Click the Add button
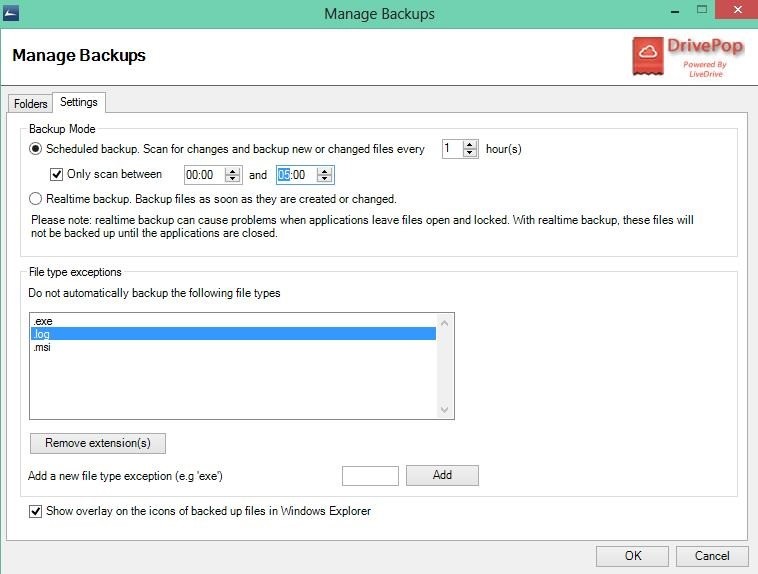758x574 pixels. click(442, 475)
